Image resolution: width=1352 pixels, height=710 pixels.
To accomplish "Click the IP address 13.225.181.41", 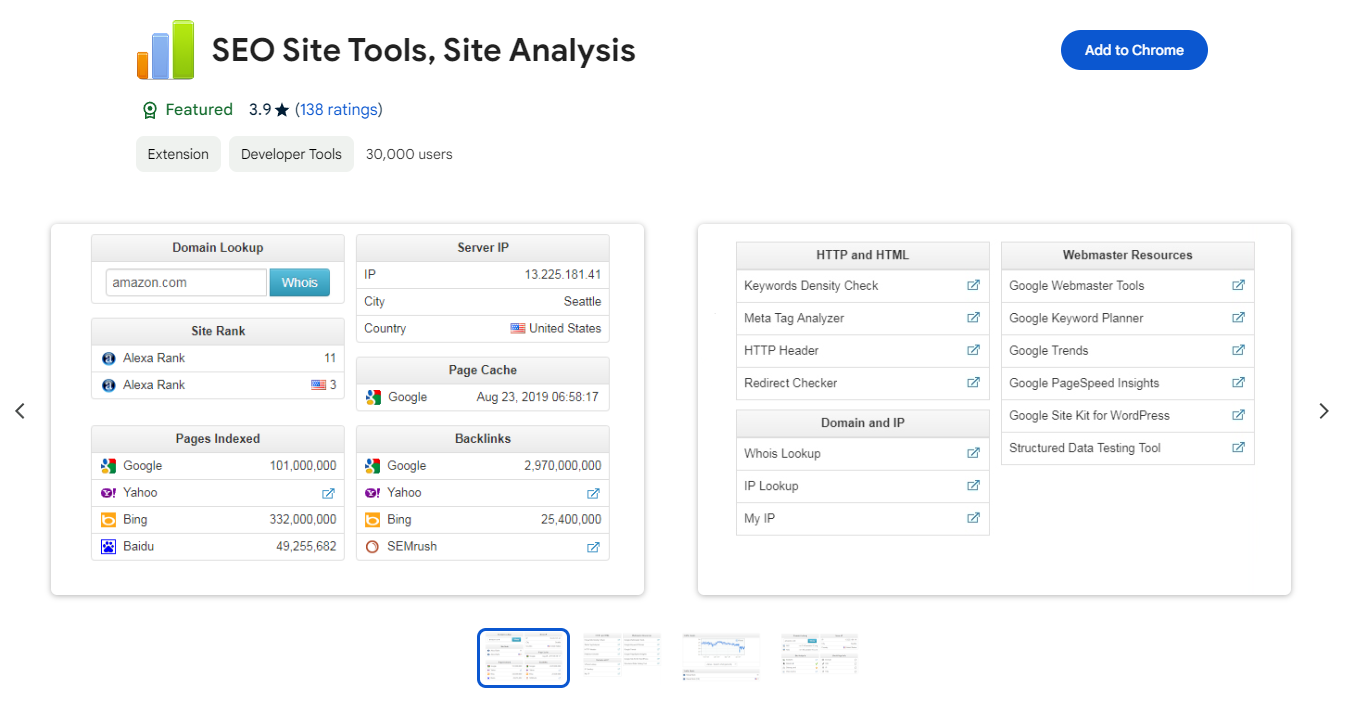I will coord(563,275).
